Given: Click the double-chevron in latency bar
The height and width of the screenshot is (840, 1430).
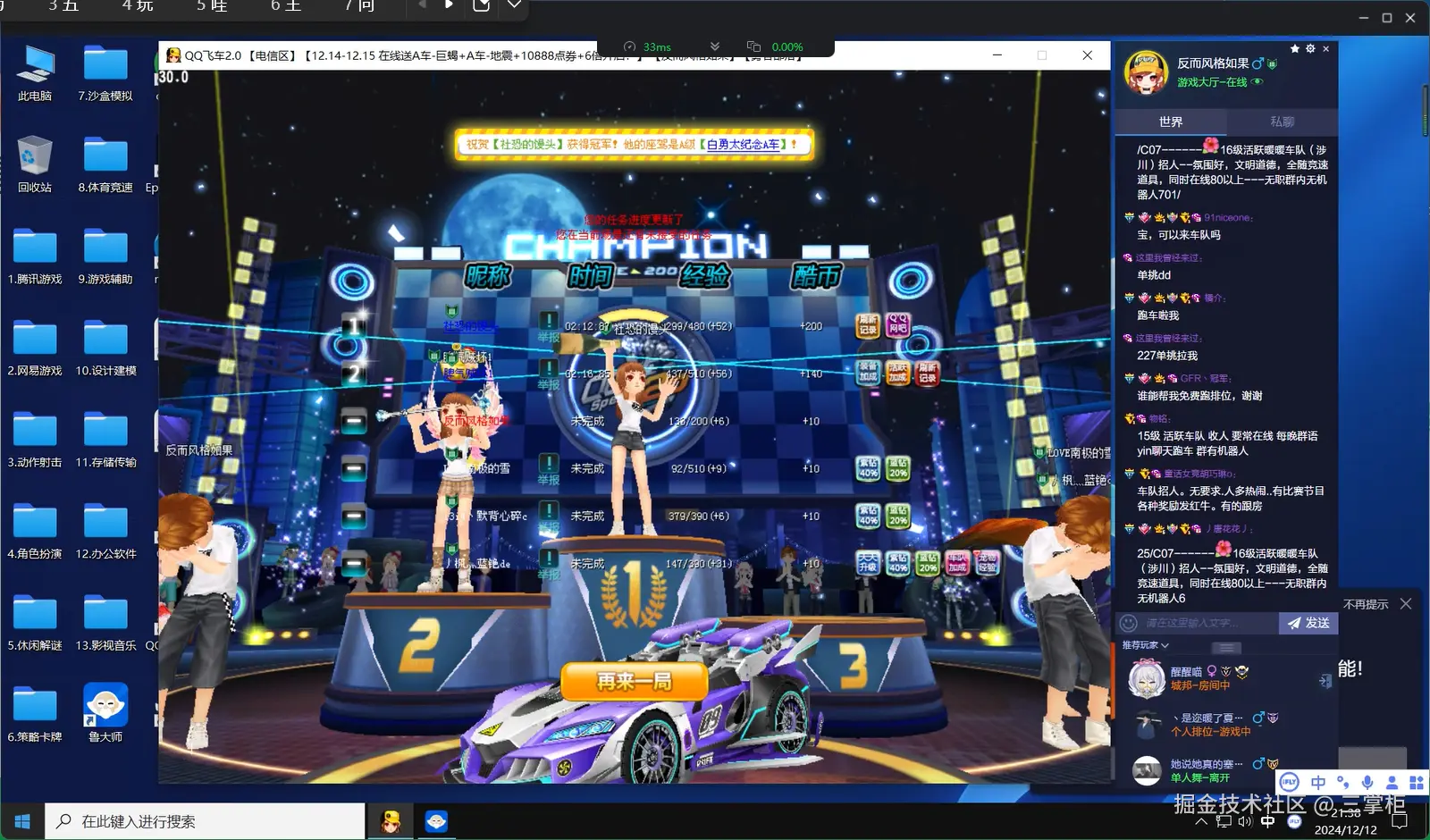Looking at the screenshot, I should (x=715, y=46).
